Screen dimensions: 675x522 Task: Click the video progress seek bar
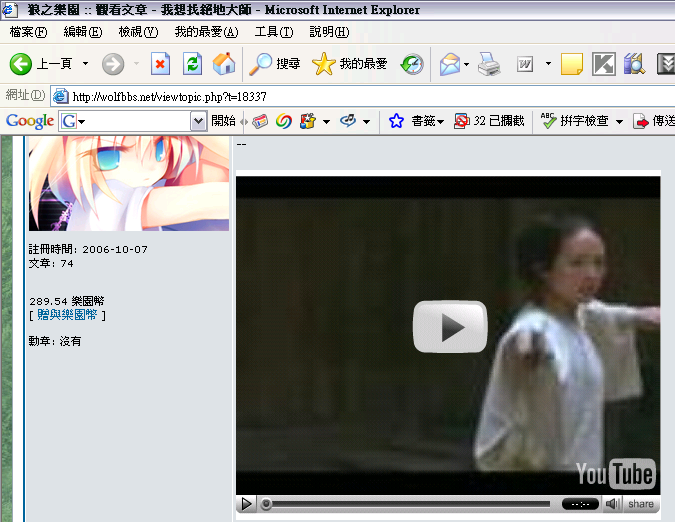[x=406, y=504]
